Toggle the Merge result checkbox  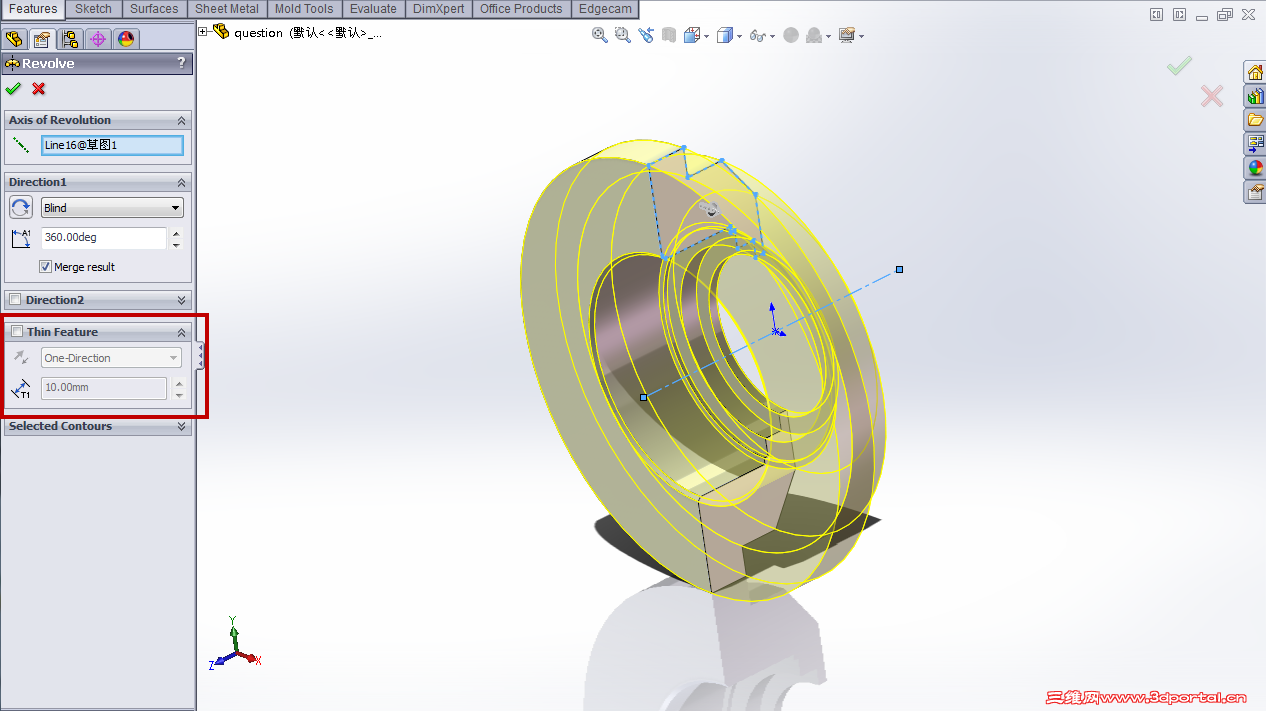click(45, 267)
